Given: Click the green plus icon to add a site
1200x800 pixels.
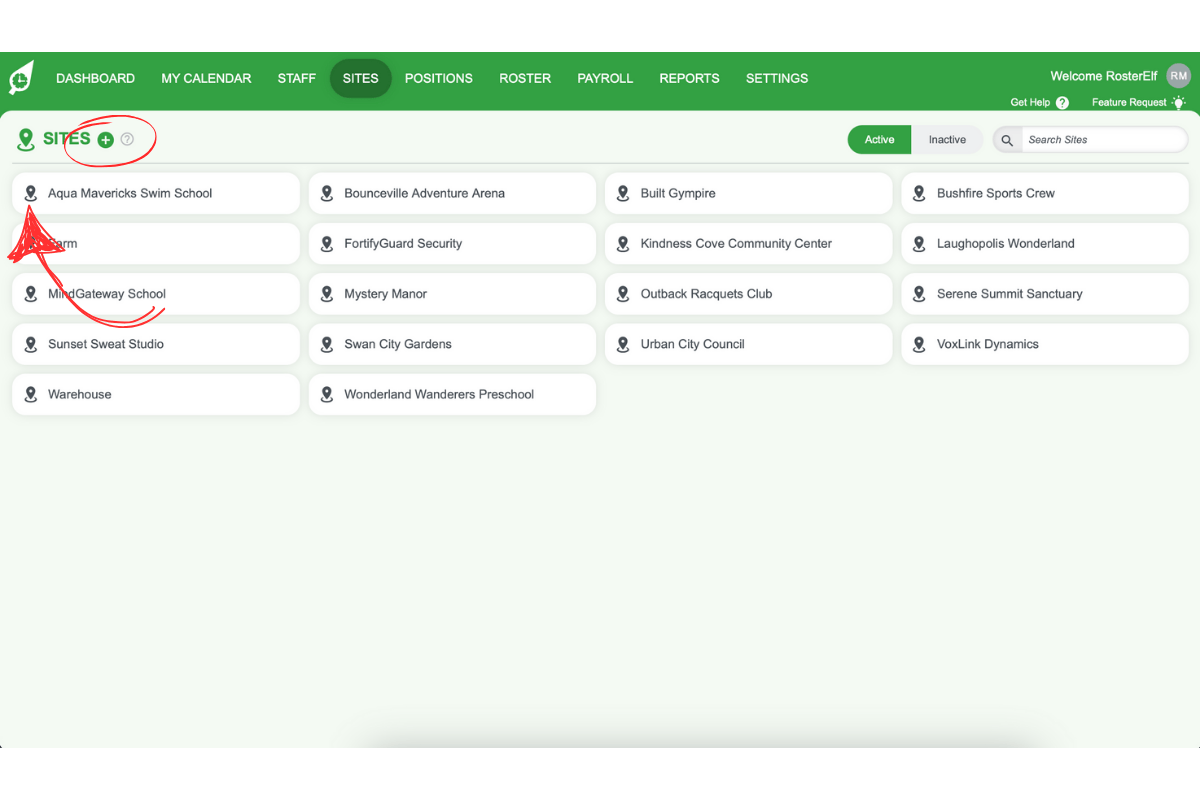Looking at the screenshot, I should [x=105, y=140].
